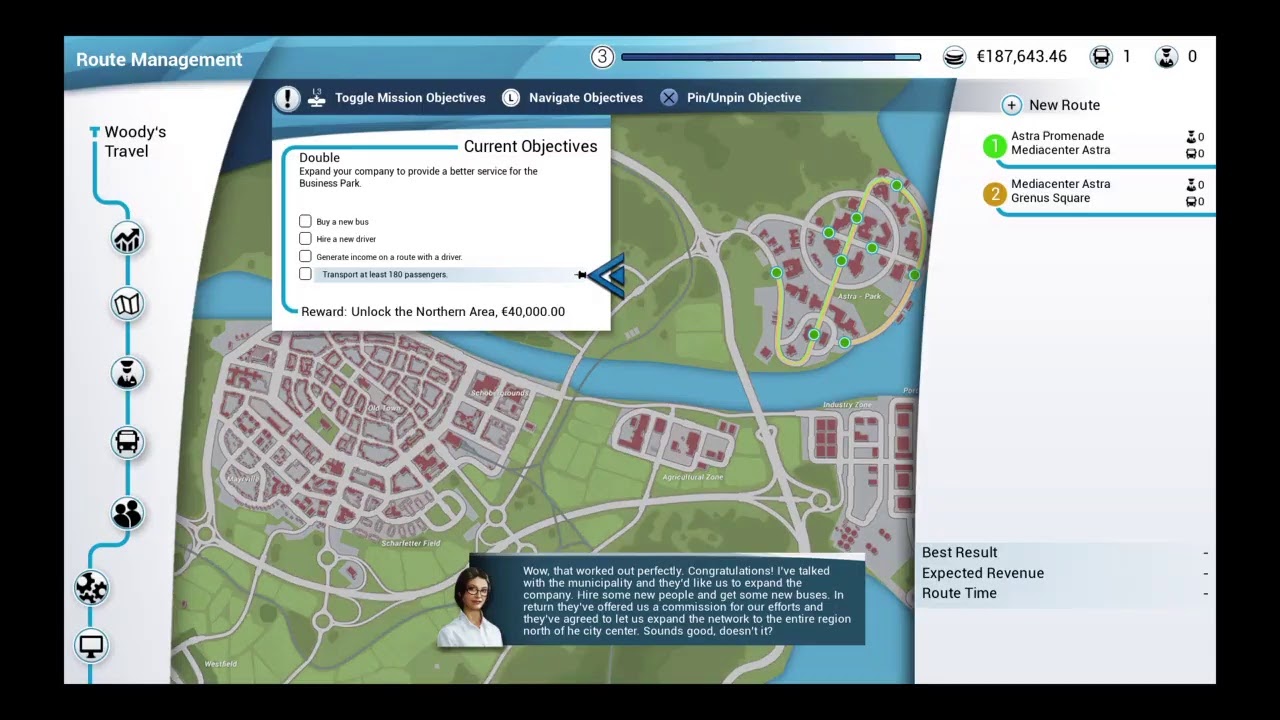The width and height of the screenshot is (1280, 720).
Task: Open the map route sidebar icon
Action: point(127,304)
